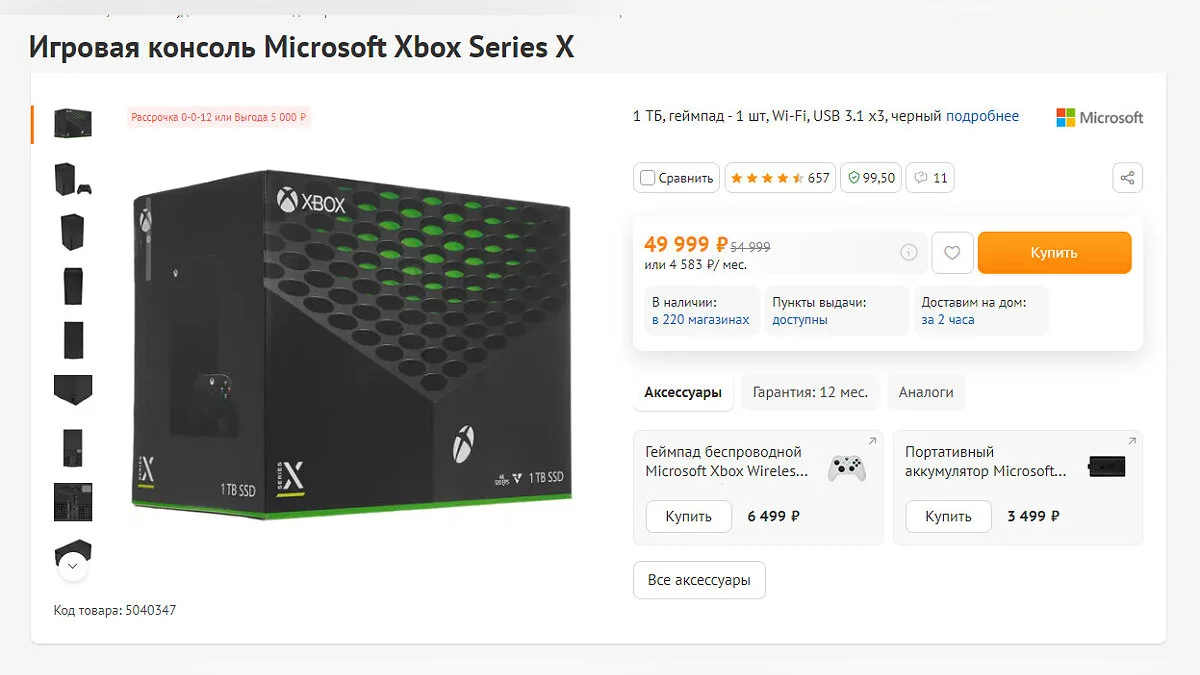This screenshot has height=675, width=1200.
Task: Open the Аналоги tab
Action: point(925,392)
